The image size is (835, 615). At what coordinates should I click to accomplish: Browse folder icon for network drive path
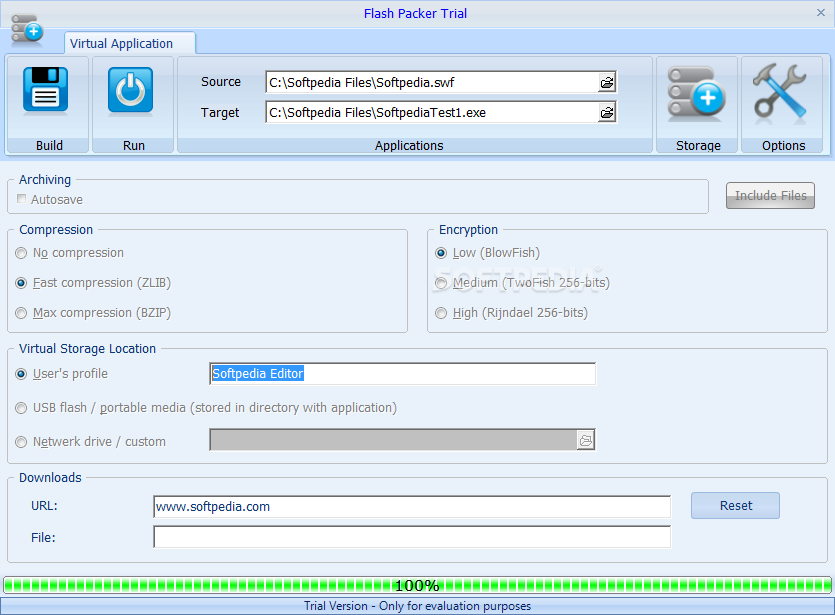(586, 440)
